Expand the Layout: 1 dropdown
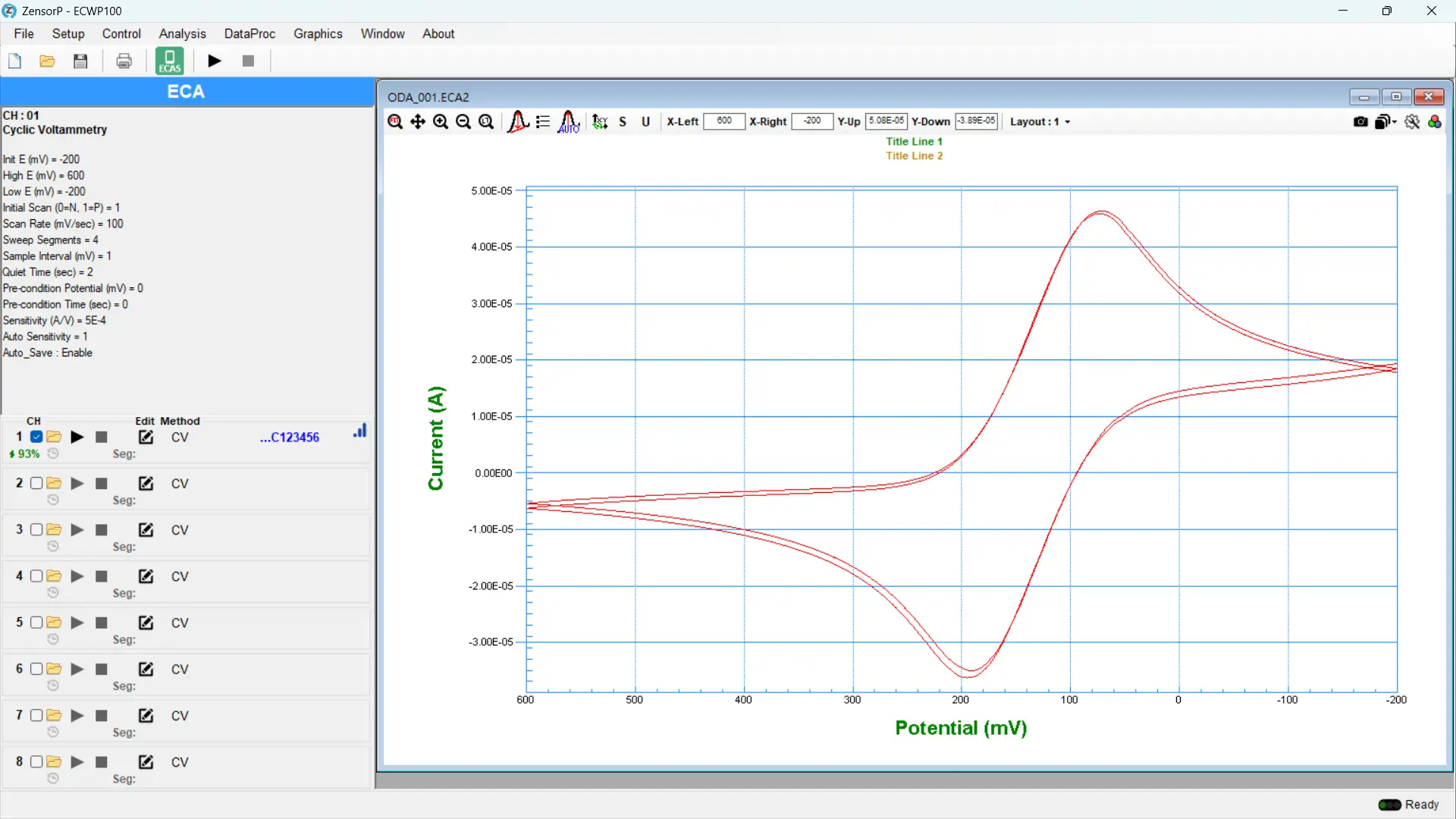This screenshot has width=1456, height=819. 1040,121
